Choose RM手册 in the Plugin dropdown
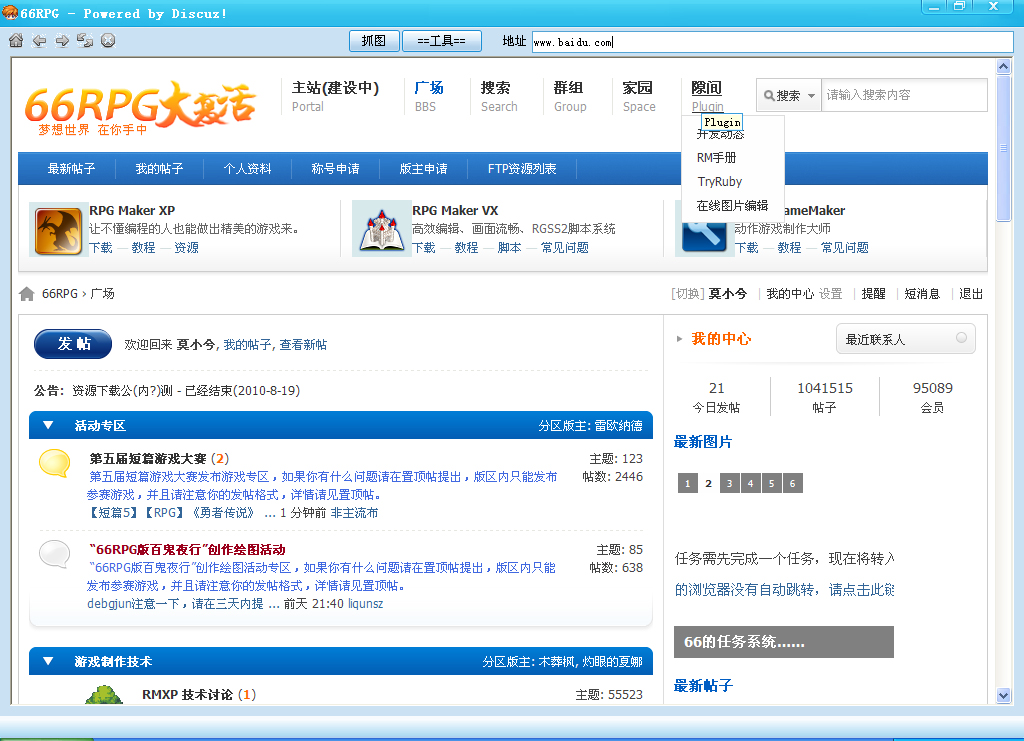The image size is (1024, 741). click(x=716, y=157)
